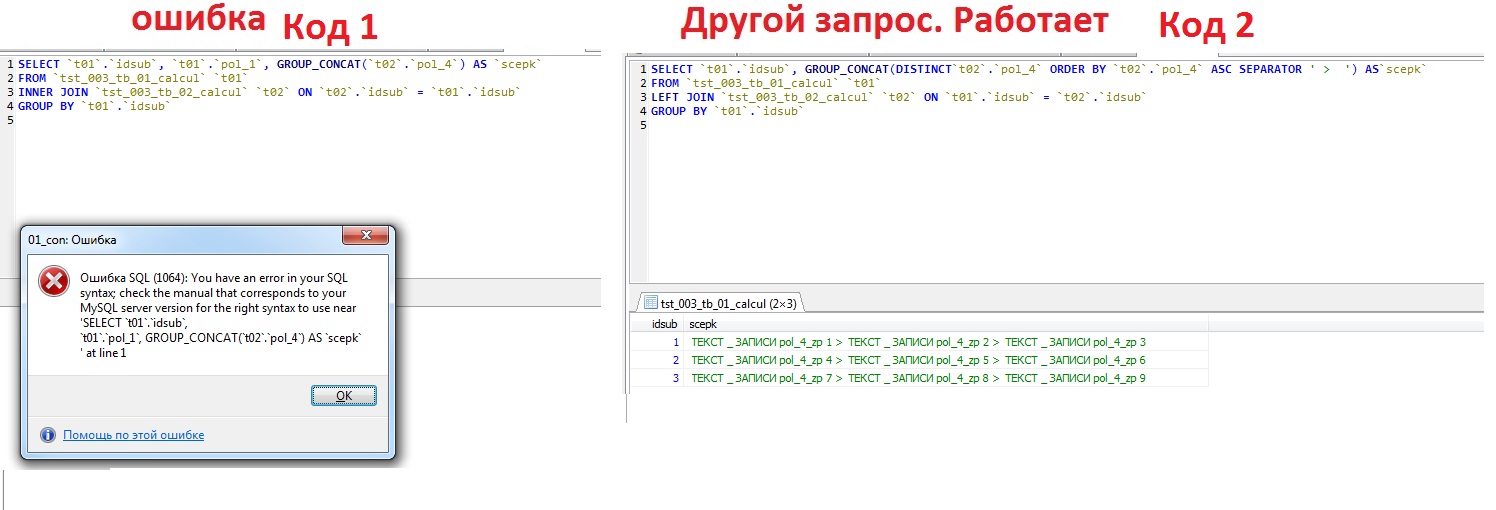1496x510 pixels.
Task: Click the scepk column header
Action: coord(703,325)
